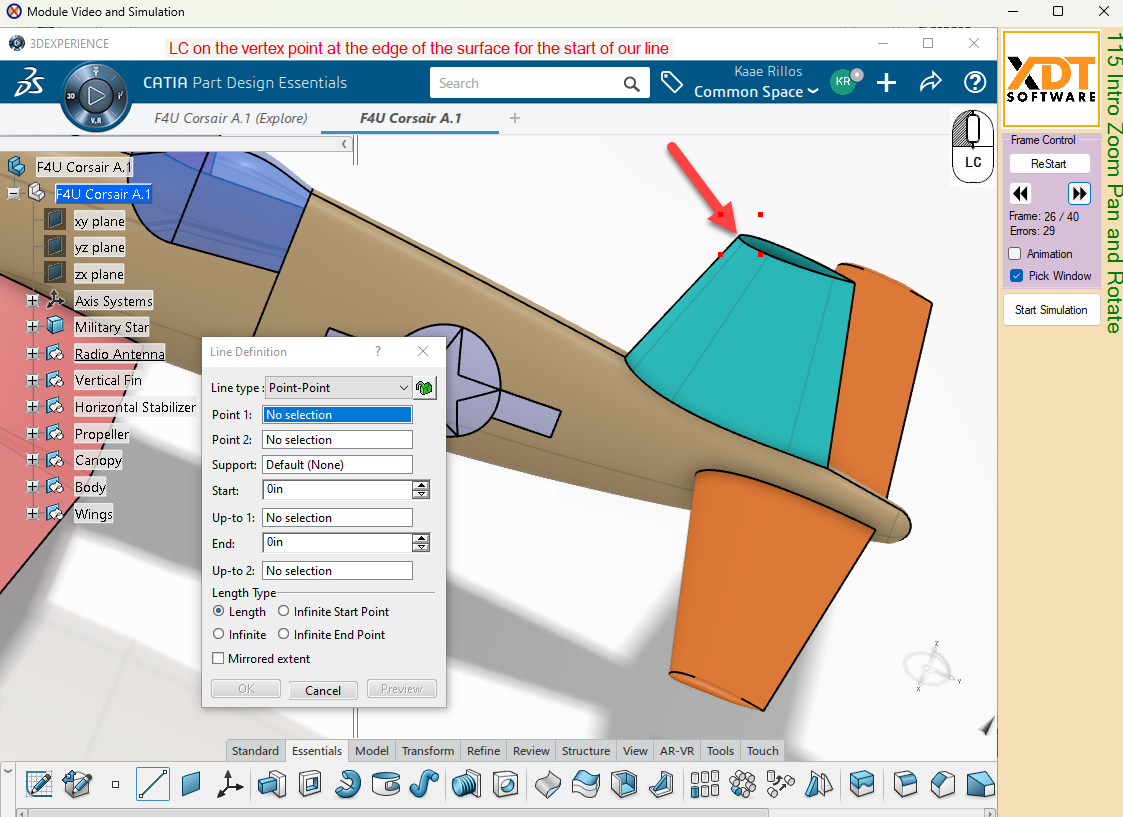Expand the Propeller node
Screen dimensions: 1123x817
click(32, 433)
